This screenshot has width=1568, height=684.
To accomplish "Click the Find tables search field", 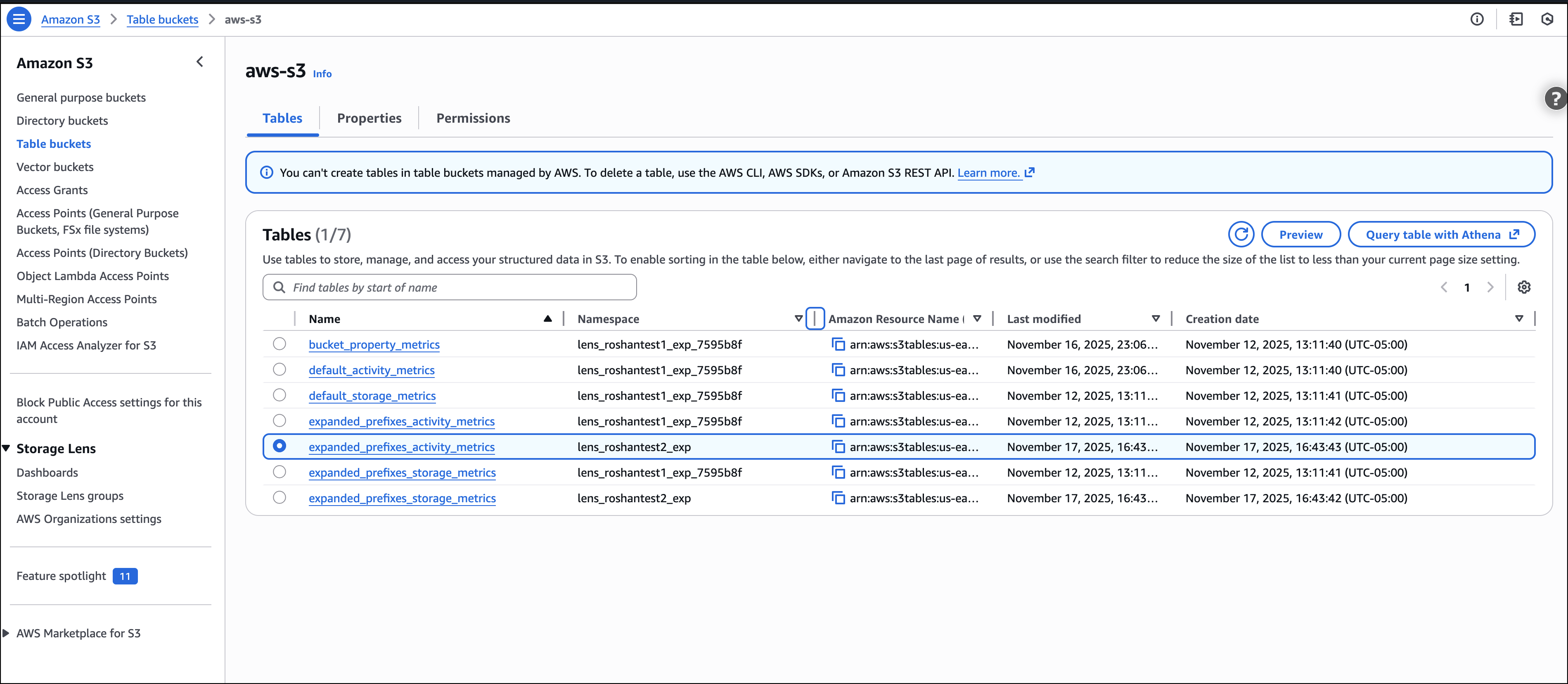I will pyautogui.click(x=450, y=287).
